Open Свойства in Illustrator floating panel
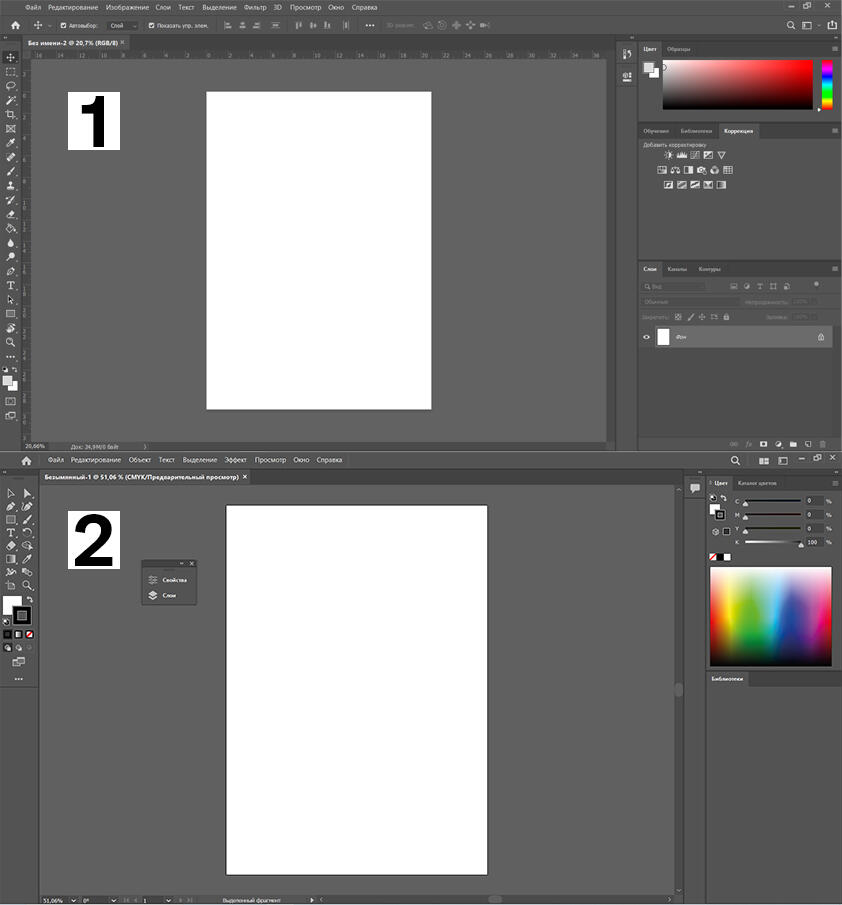The width and height of the screenshot is (842, 905). [x=169, y=579]
